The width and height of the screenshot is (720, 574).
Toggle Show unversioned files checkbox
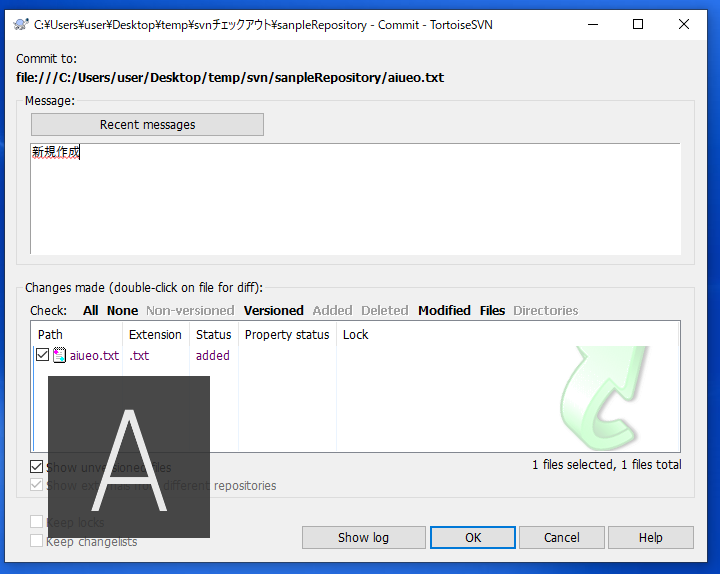tap(36, 467)
